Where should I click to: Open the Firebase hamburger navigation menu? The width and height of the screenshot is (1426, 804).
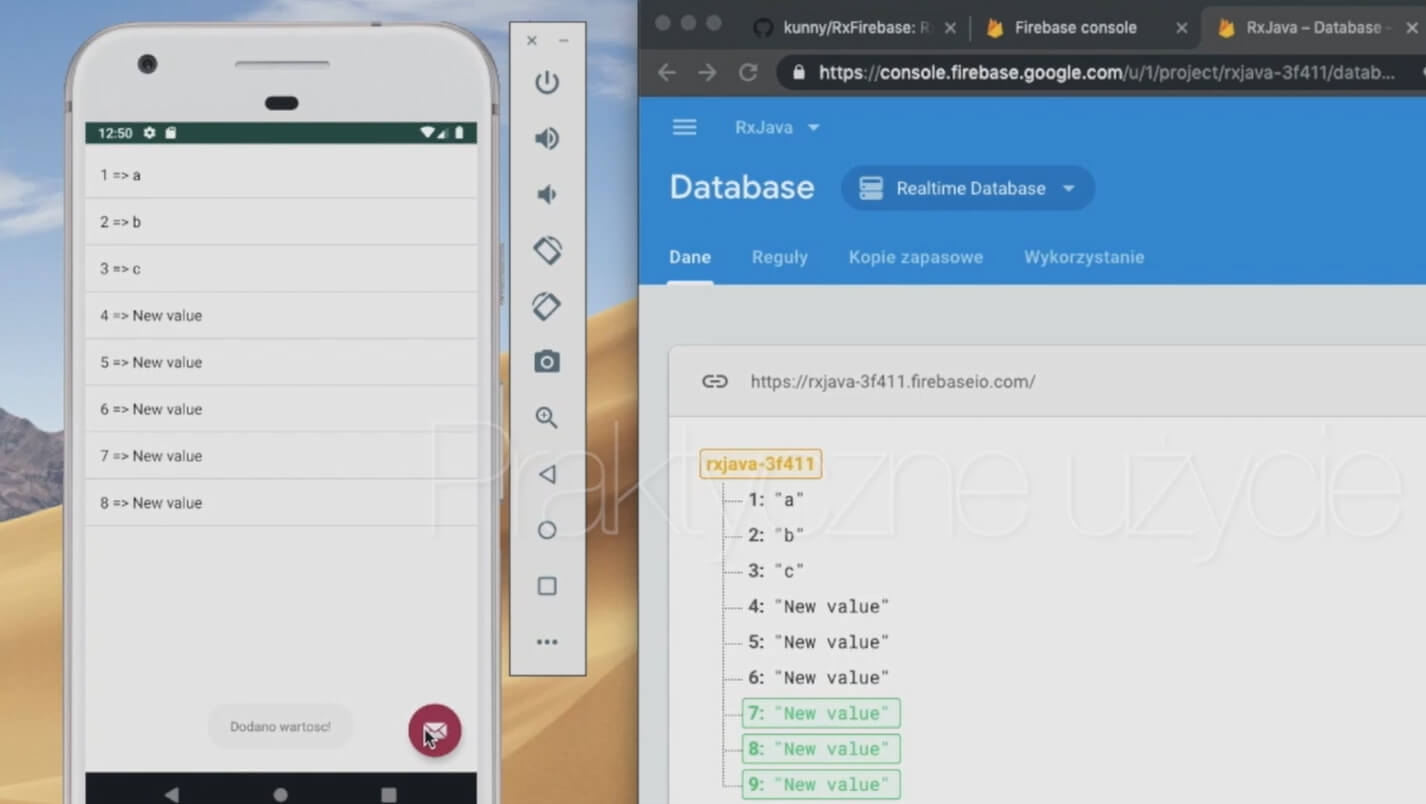pos(684,127)
